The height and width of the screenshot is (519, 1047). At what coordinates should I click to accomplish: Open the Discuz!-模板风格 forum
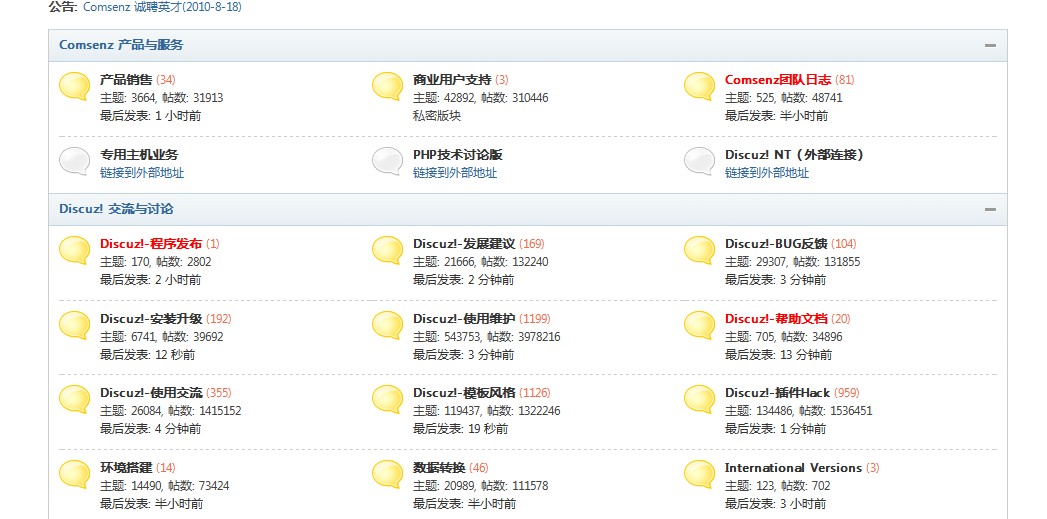coord(464,393)
